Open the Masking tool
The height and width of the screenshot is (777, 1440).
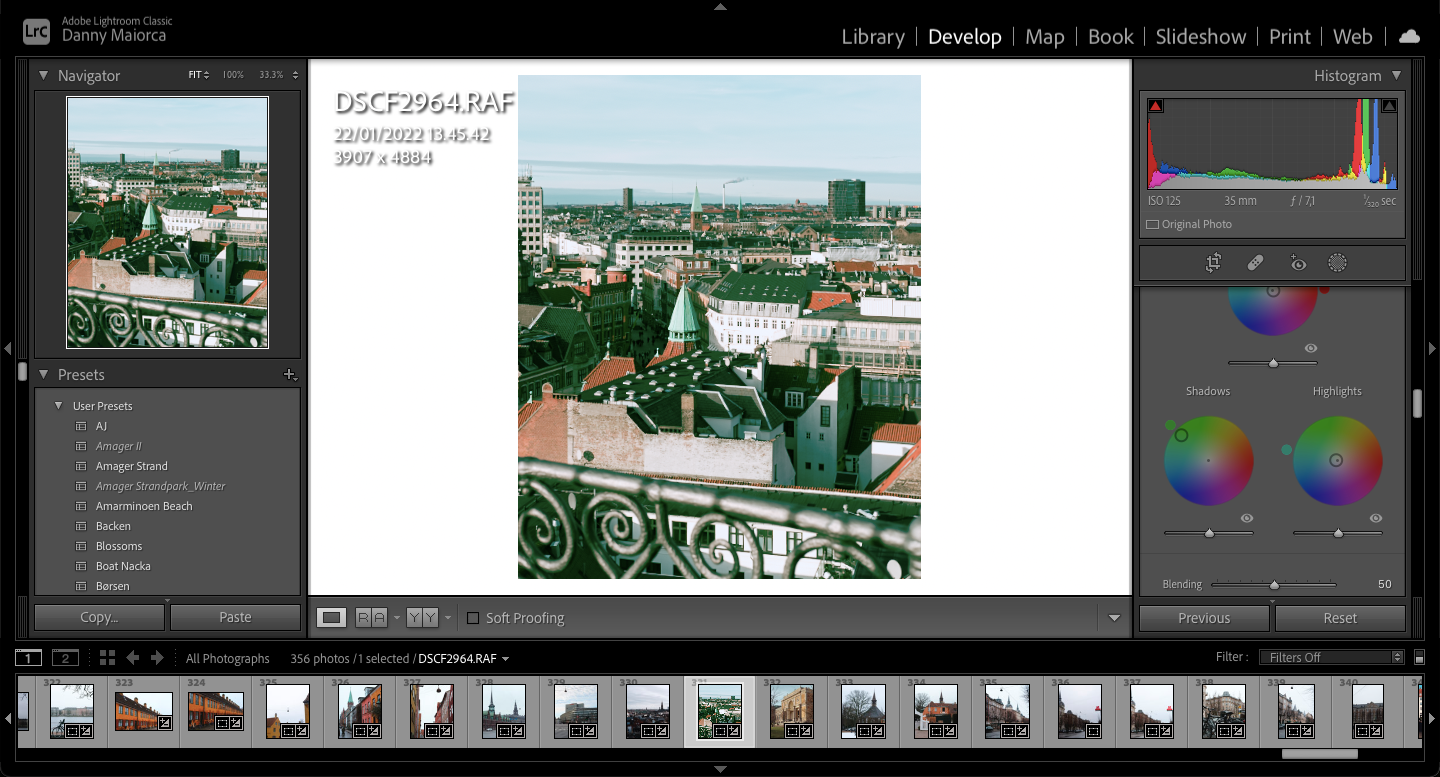click(1337, 262)
